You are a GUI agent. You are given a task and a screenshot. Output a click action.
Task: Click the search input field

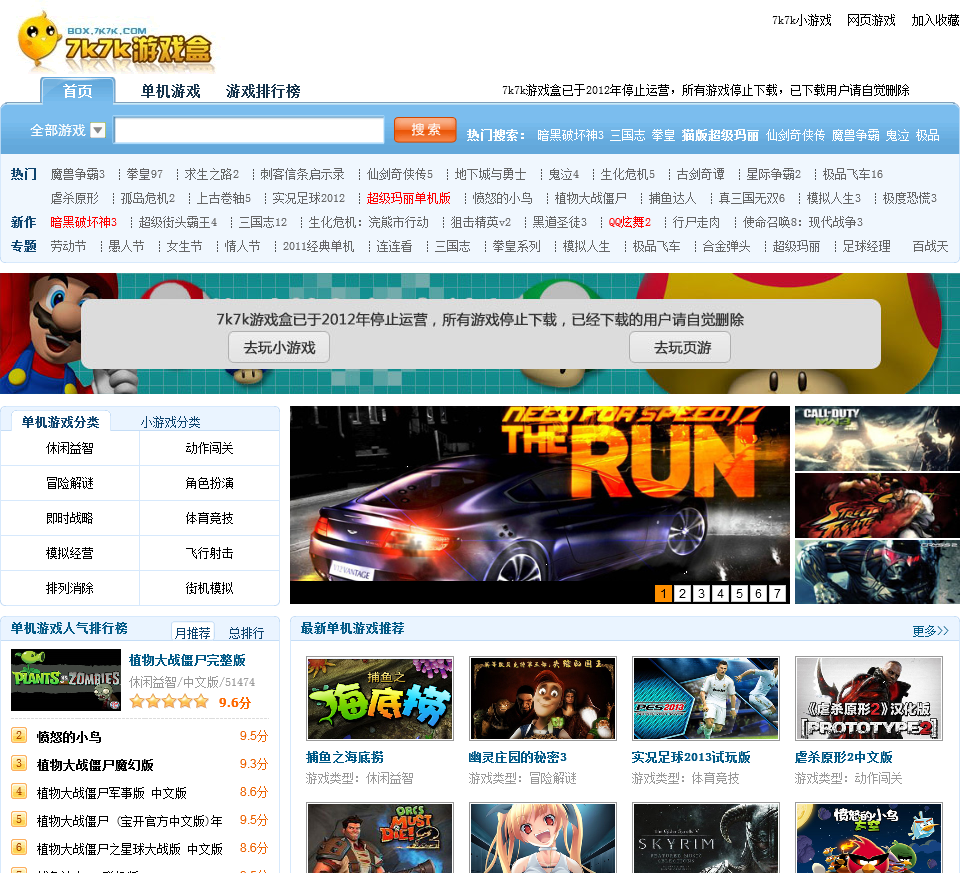[x=249, y=130]
